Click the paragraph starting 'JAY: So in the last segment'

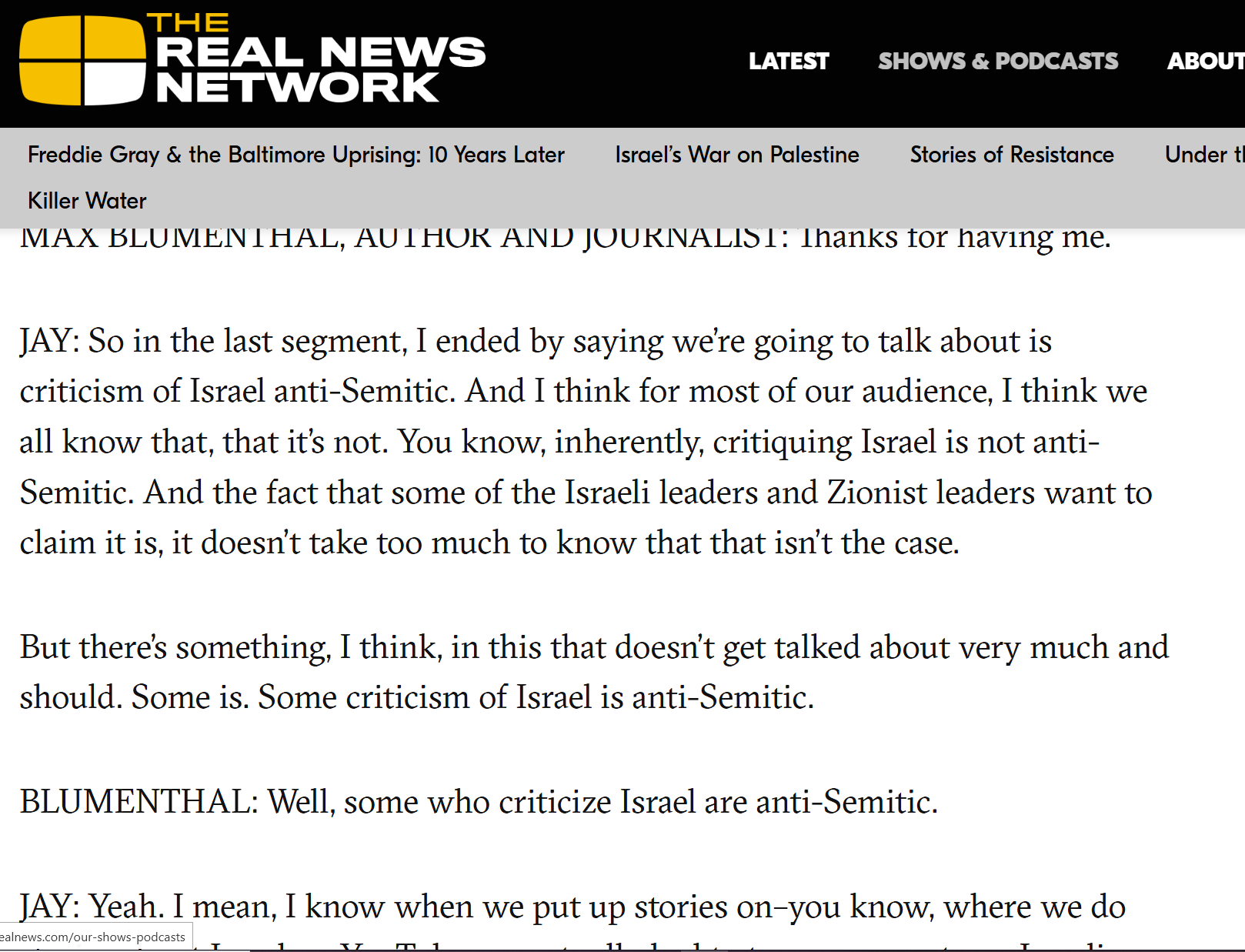tap(586, 442)
